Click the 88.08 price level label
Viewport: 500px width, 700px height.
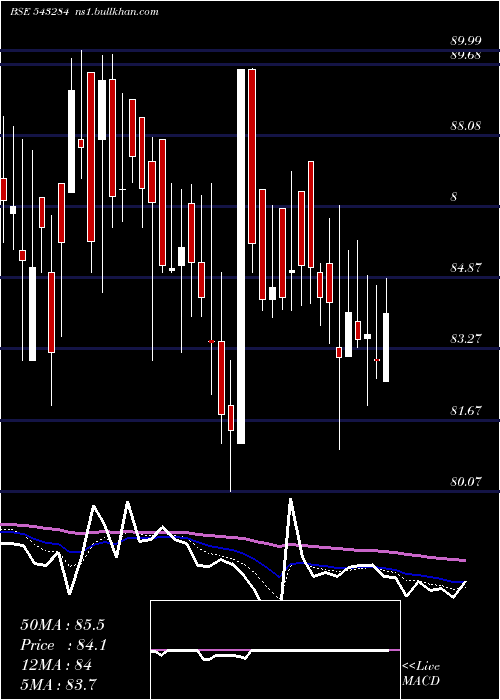(x=466, y=126)
